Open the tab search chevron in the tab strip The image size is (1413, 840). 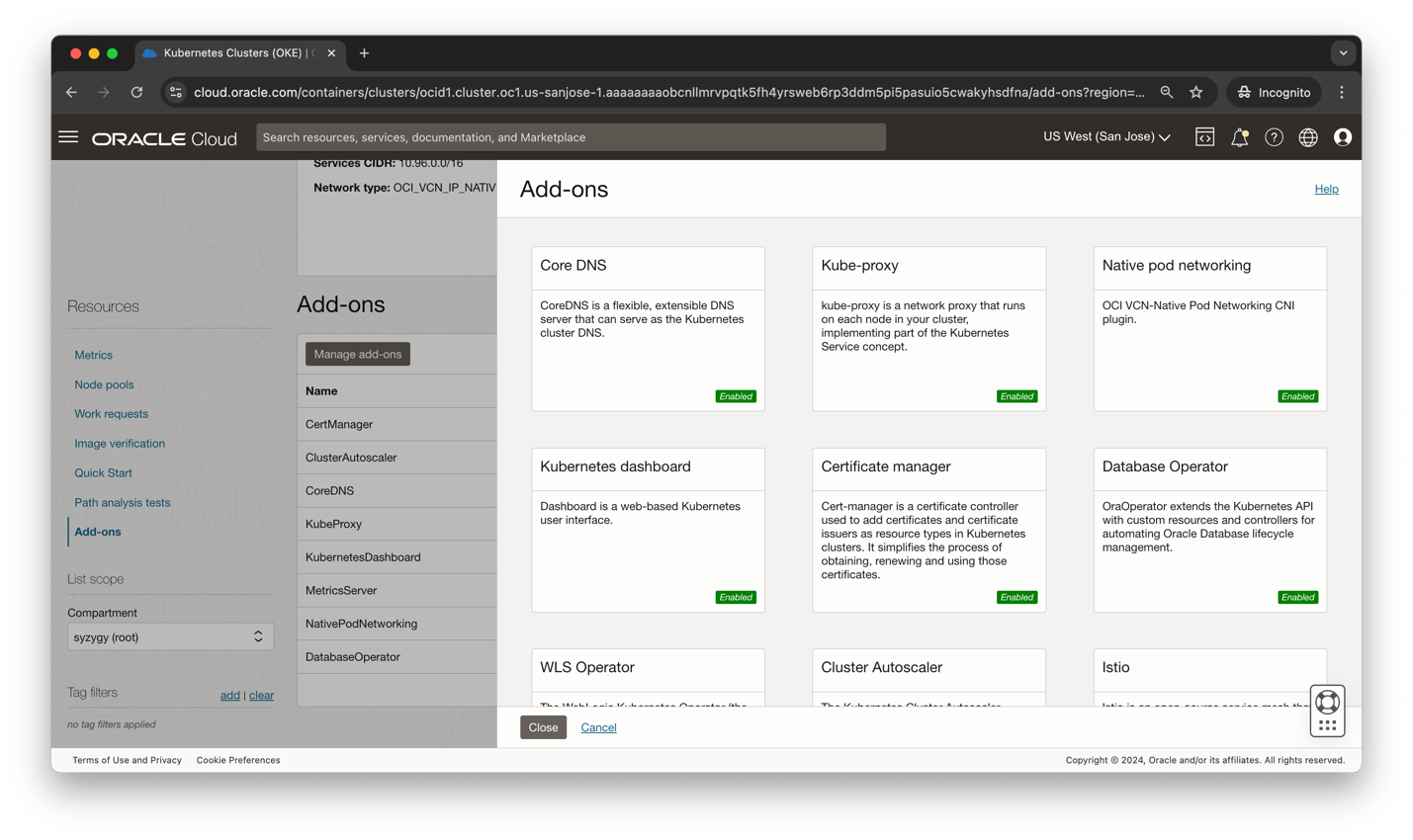1343,52
